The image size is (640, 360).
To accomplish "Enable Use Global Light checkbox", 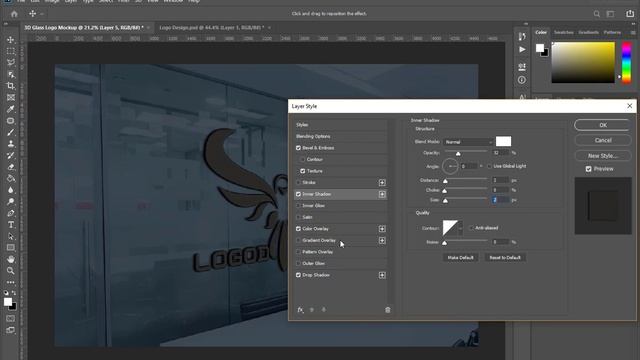I will (489, 166).
